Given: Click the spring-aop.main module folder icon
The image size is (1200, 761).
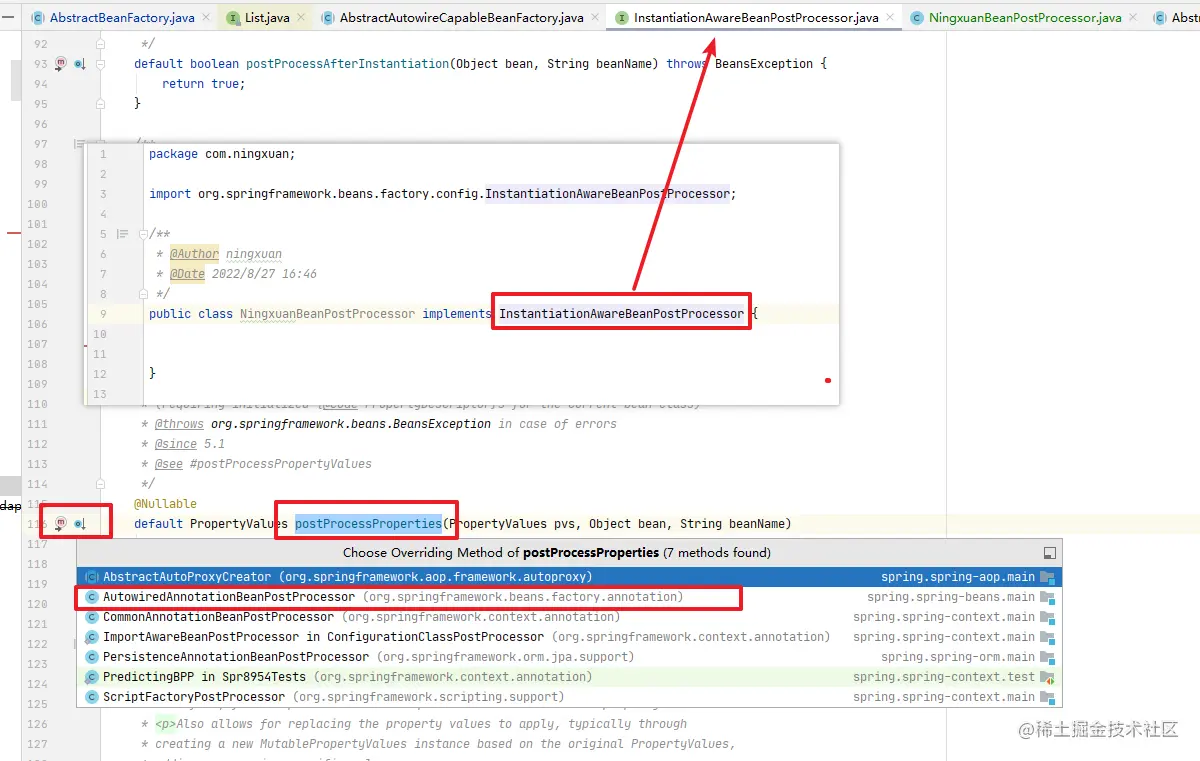Looking at the screenshot, I should point(1047,577).
